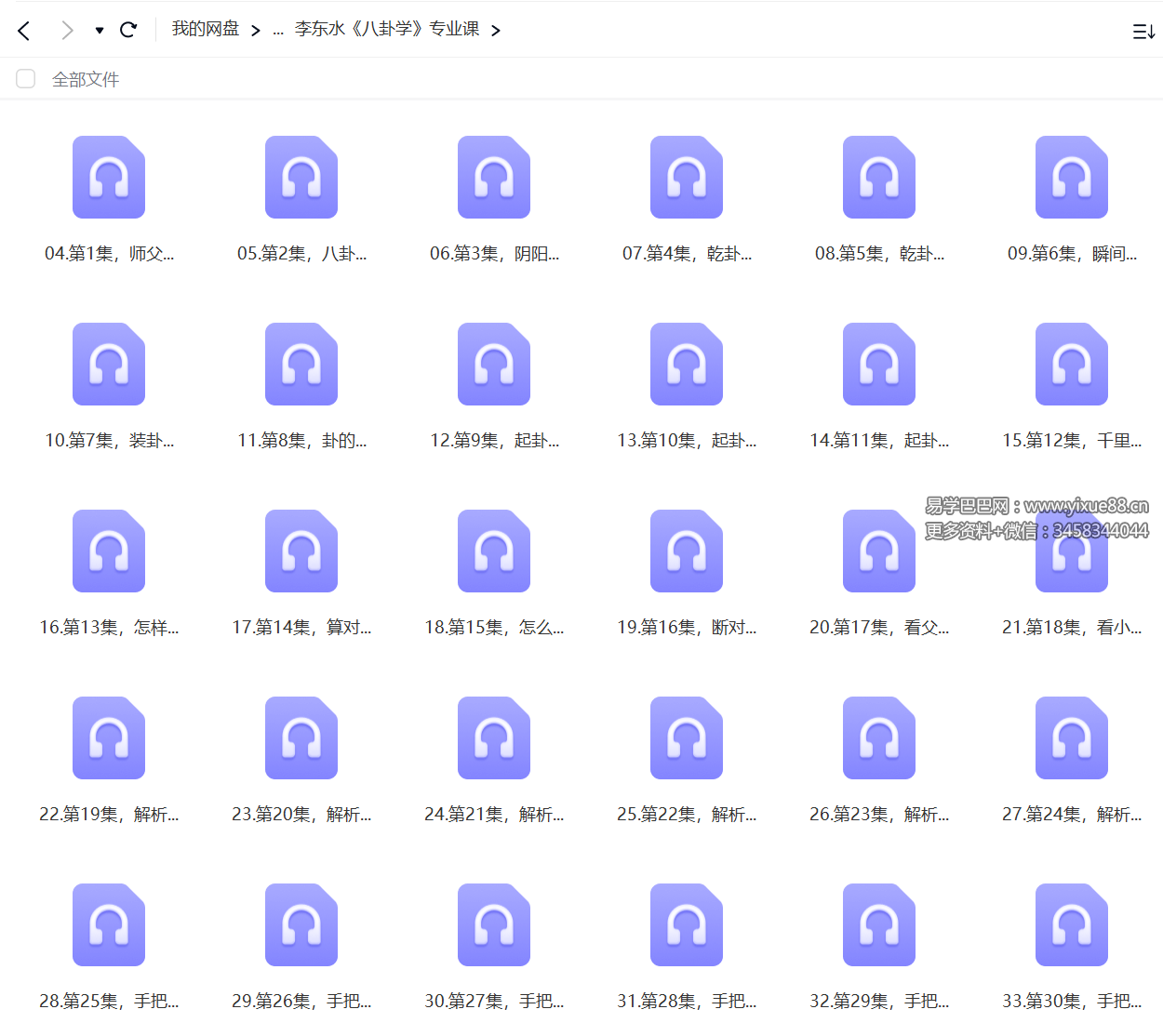This screenshot has width=1163, height=1036.
Task: Select the 22.第19集 audio thumbnail
Action: pyautogui.click(x=109, y=738)
